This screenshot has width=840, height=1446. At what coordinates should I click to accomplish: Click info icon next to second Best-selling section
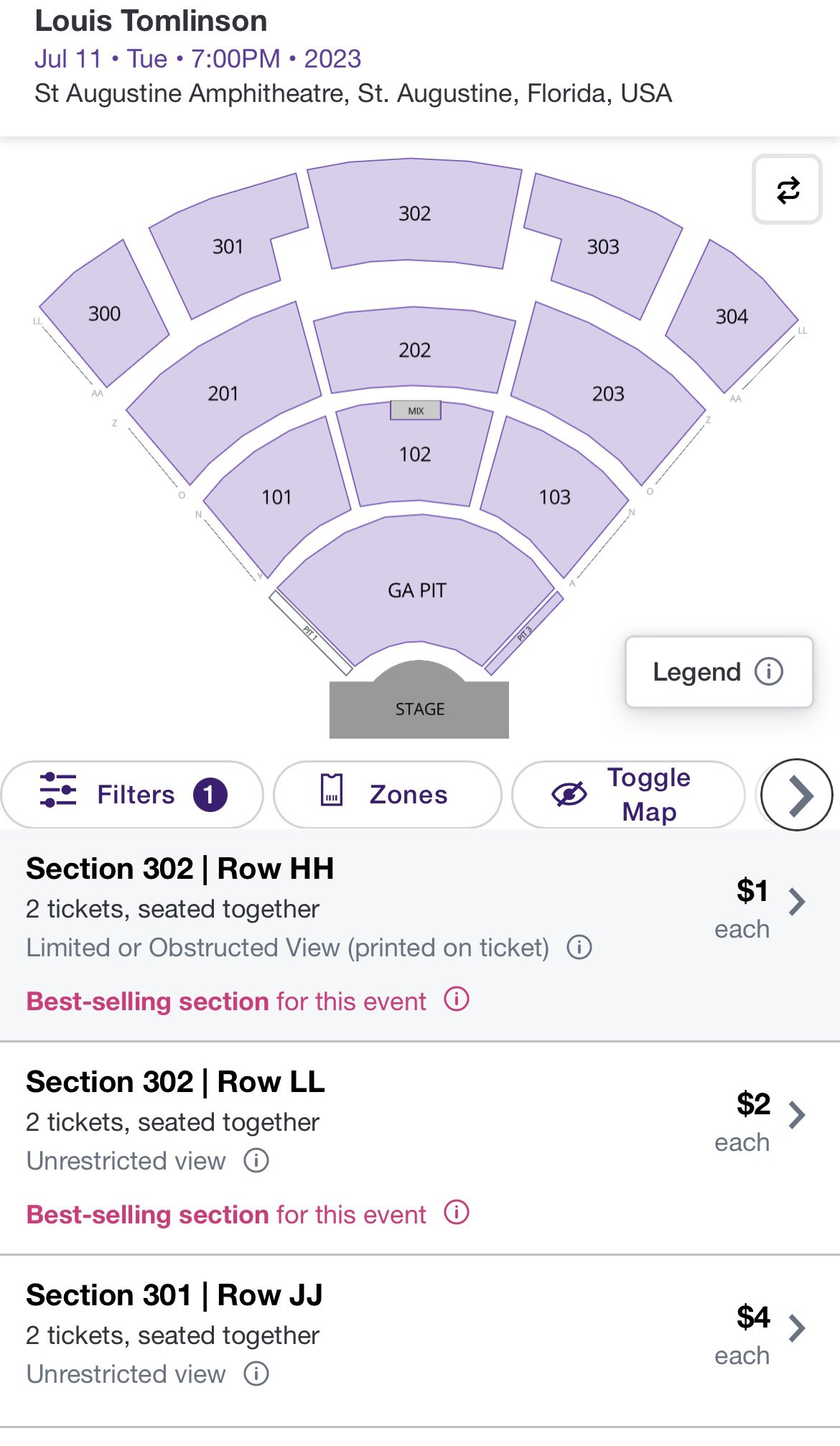click(x=457, y=1212)
